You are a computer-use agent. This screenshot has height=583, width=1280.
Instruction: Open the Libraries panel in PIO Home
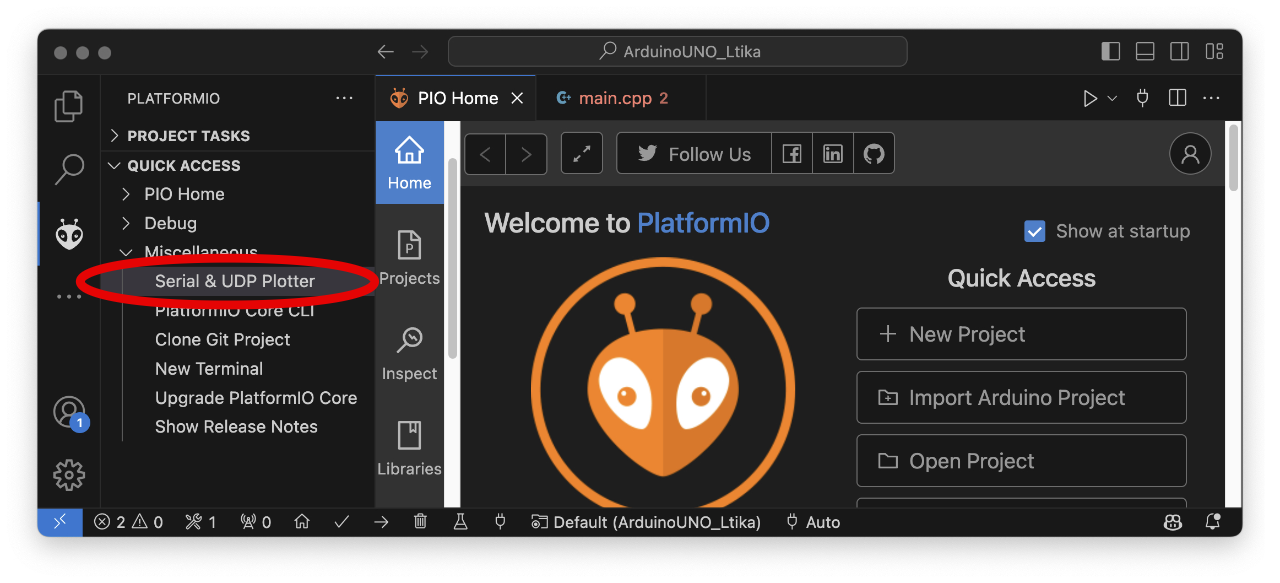[x=409, y=448]
